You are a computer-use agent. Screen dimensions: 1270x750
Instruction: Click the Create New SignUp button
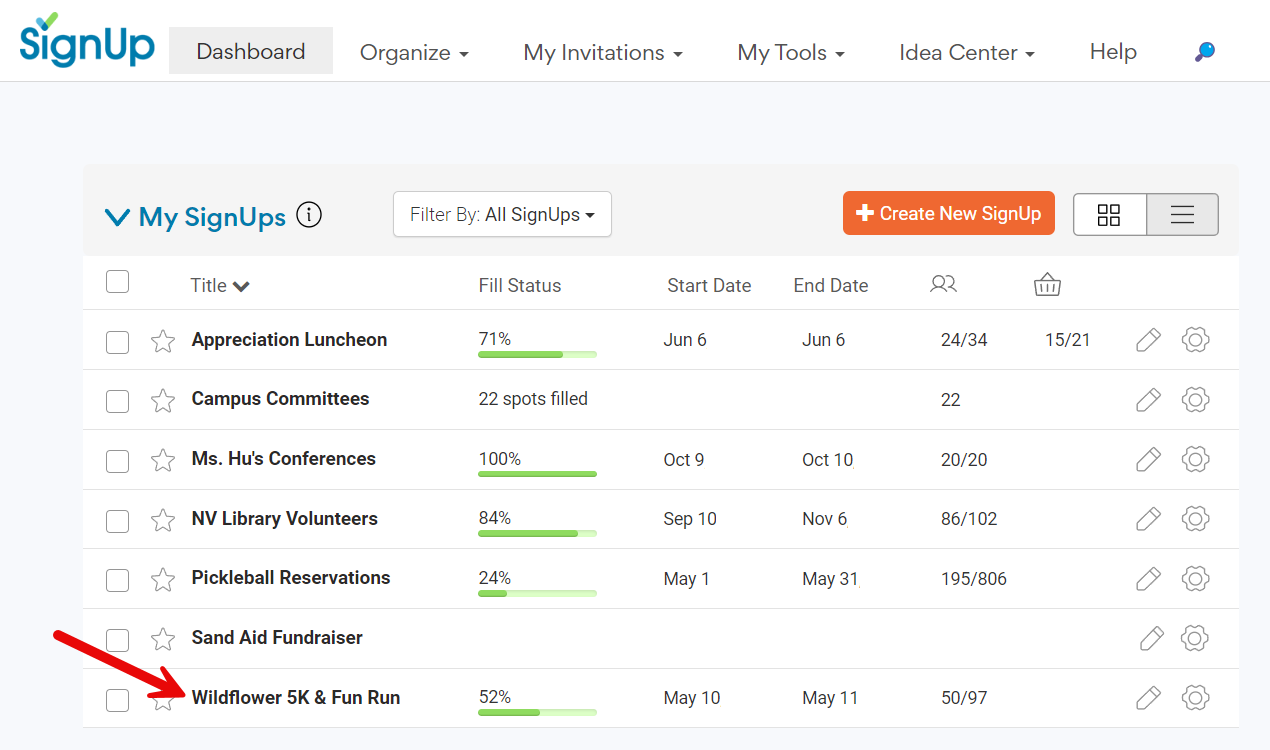click(948, 214)
